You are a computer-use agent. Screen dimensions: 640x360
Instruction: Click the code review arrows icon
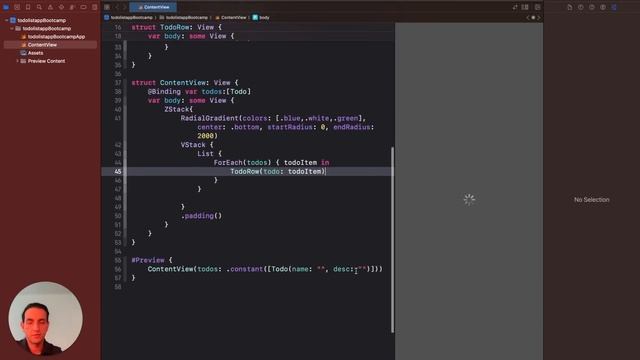(x=515, y=7)
